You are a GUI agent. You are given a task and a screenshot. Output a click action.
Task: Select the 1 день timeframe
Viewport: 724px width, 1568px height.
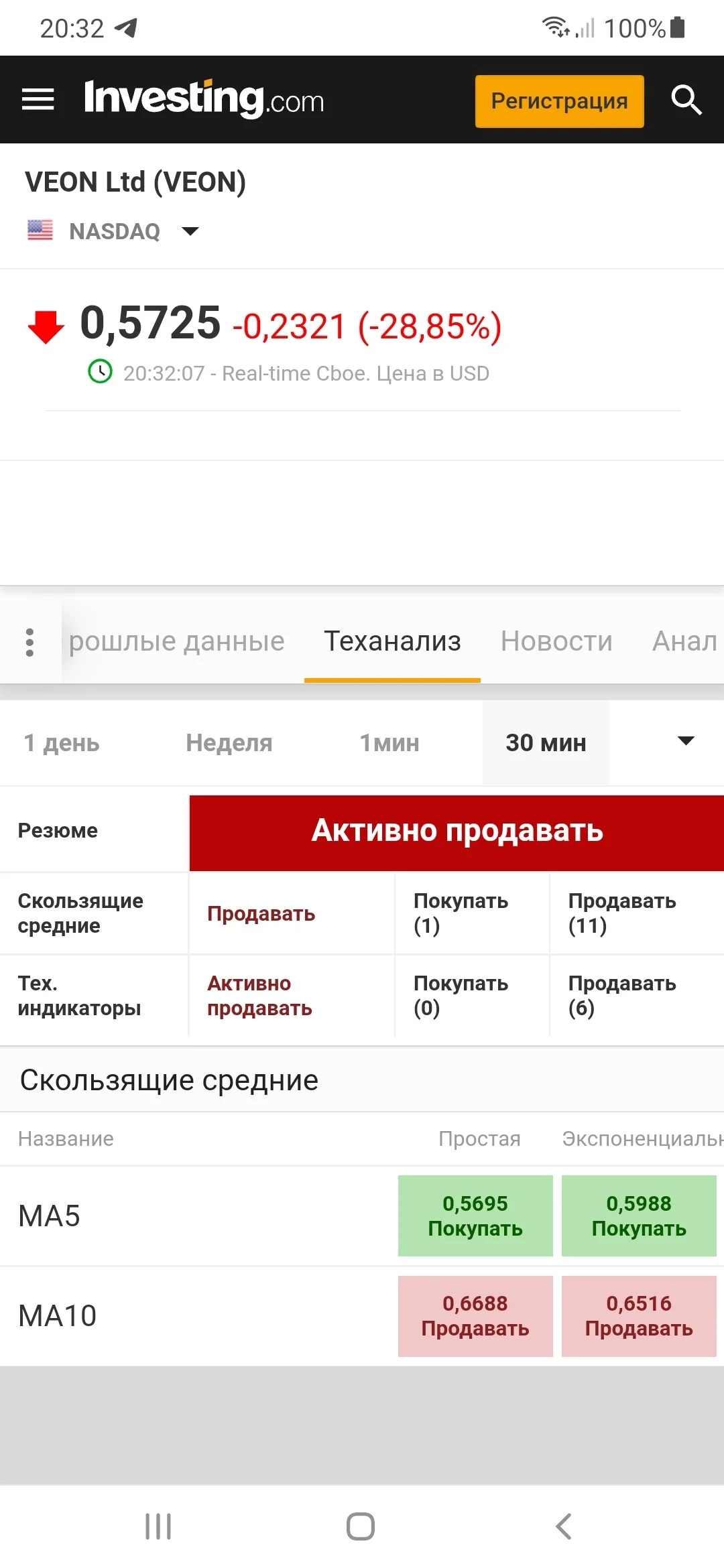pyautogui.click(x=62, y=742)
